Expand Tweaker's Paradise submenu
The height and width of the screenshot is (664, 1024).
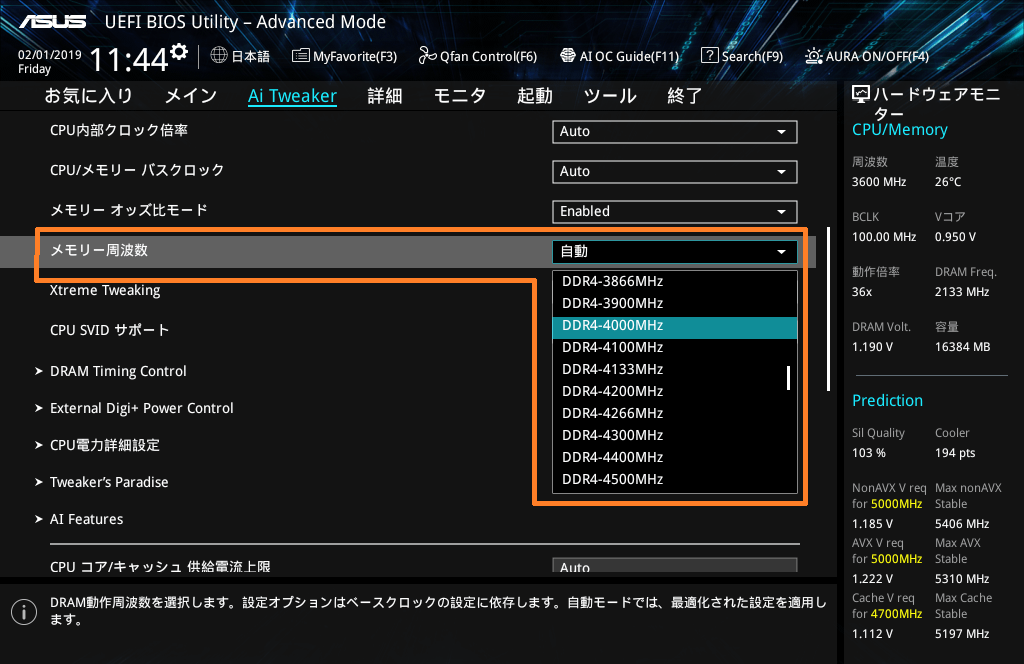coord(109,482)
